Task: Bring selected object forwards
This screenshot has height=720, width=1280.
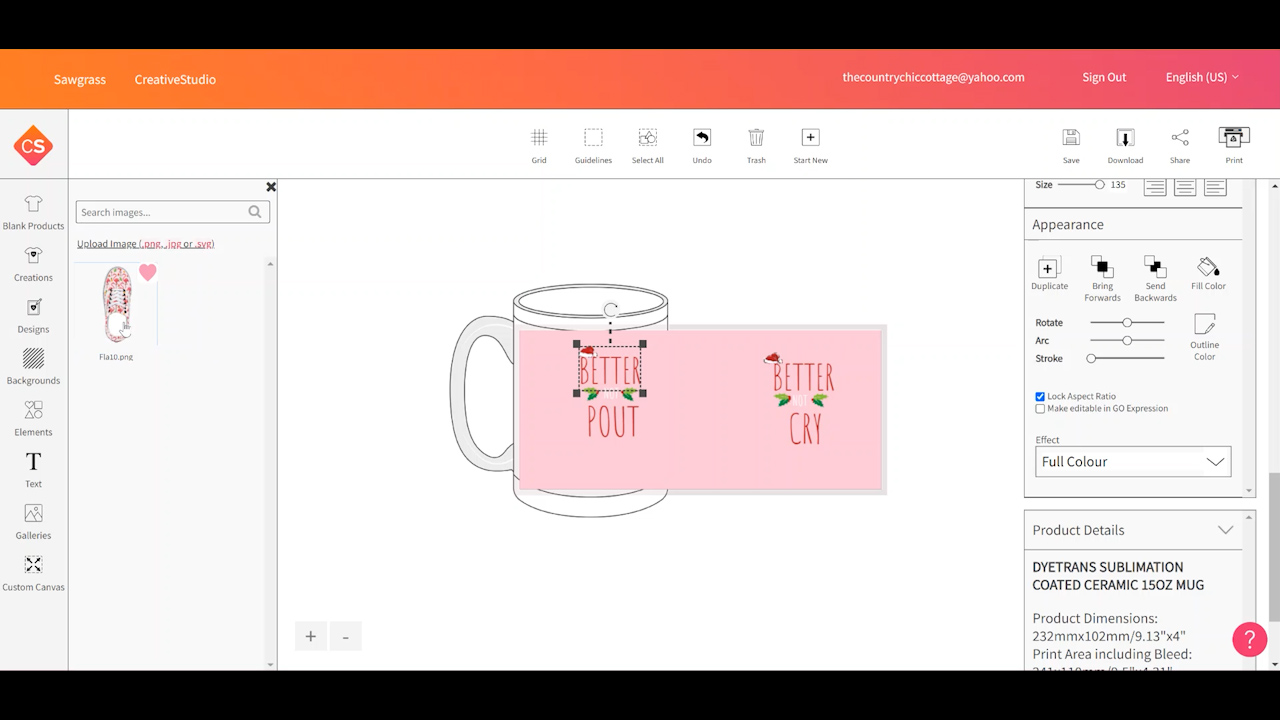Action: pos(1102,279)
